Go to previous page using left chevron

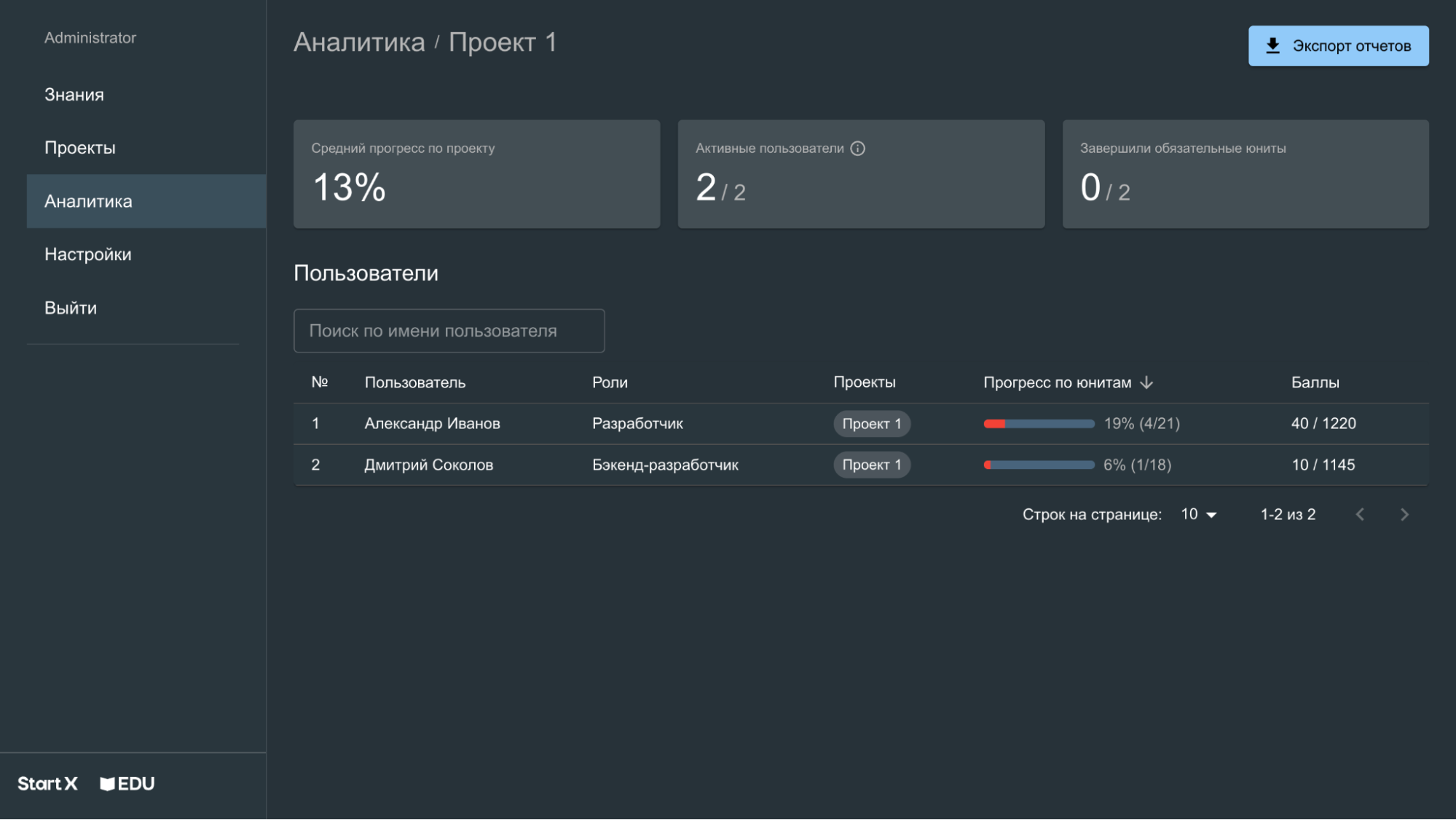click(1359, 515)
